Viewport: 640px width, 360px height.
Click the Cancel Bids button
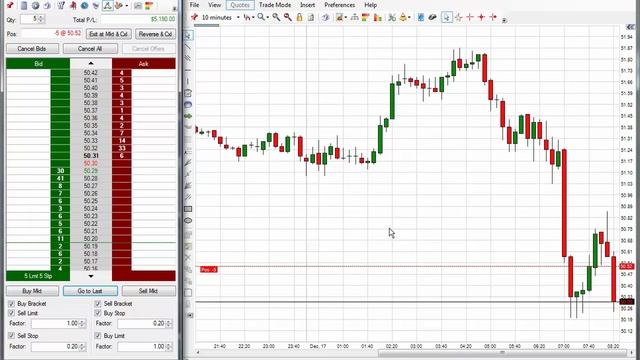(x=32, y=49)
